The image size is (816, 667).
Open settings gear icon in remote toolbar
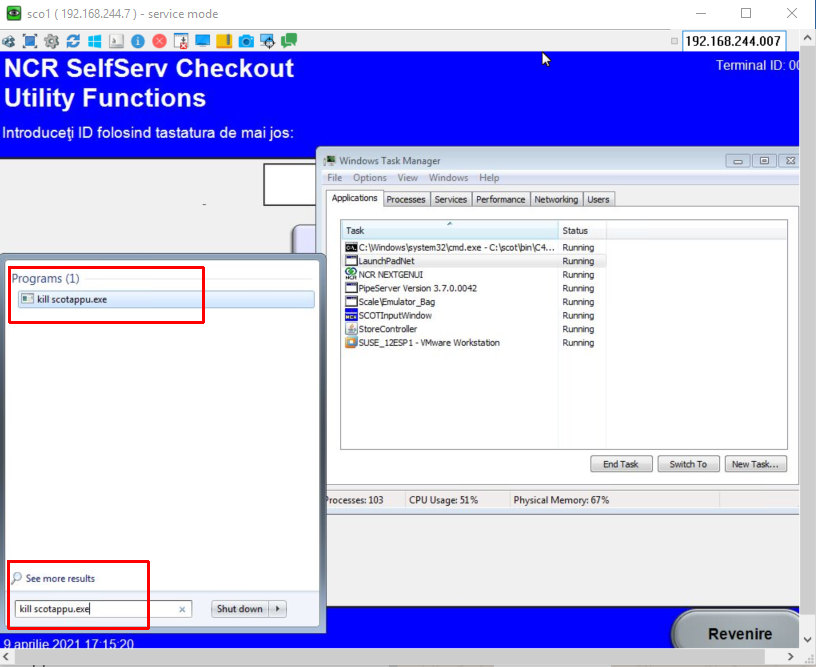click(52, 41)
